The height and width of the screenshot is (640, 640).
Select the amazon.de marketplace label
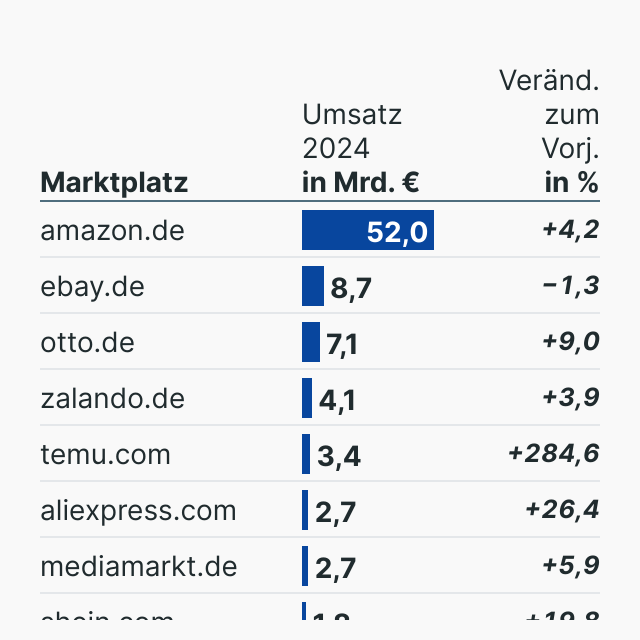click(x=112, y=231)
